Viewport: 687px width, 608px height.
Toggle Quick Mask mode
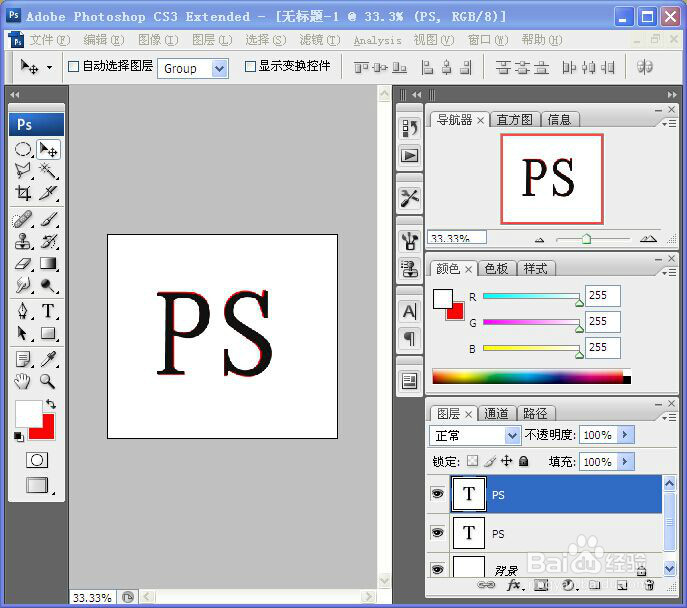click(37, 460)
